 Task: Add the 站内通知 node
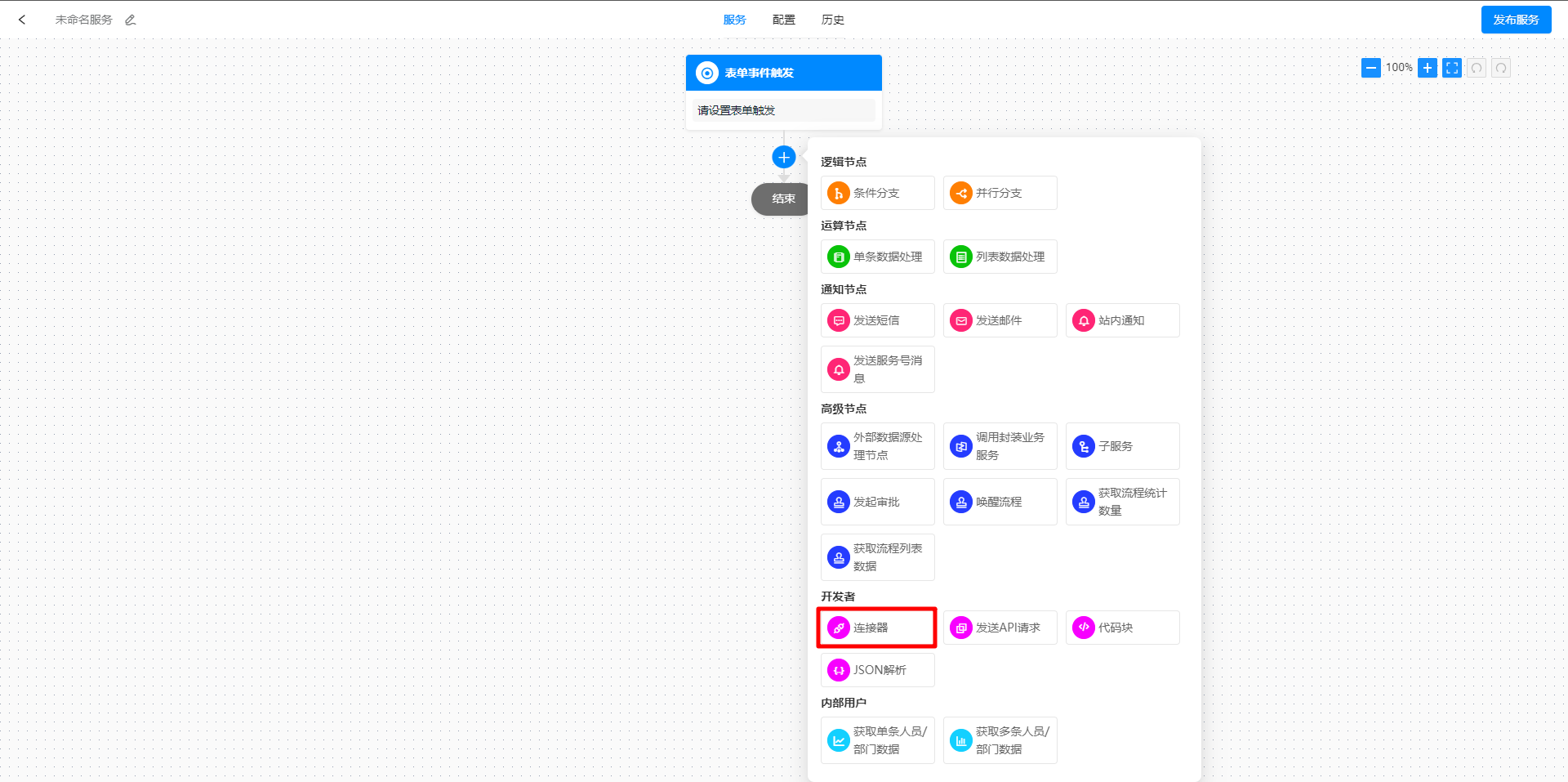1122,320
